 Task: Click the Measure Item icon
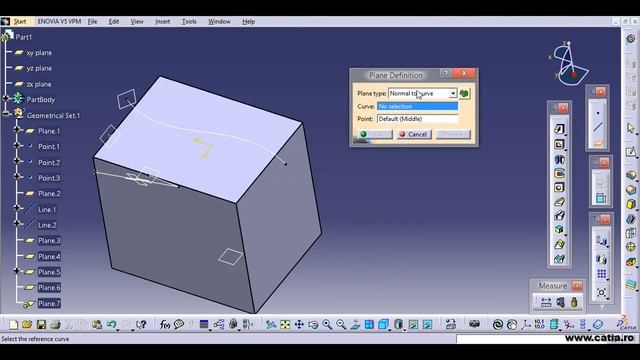point(560,302)
